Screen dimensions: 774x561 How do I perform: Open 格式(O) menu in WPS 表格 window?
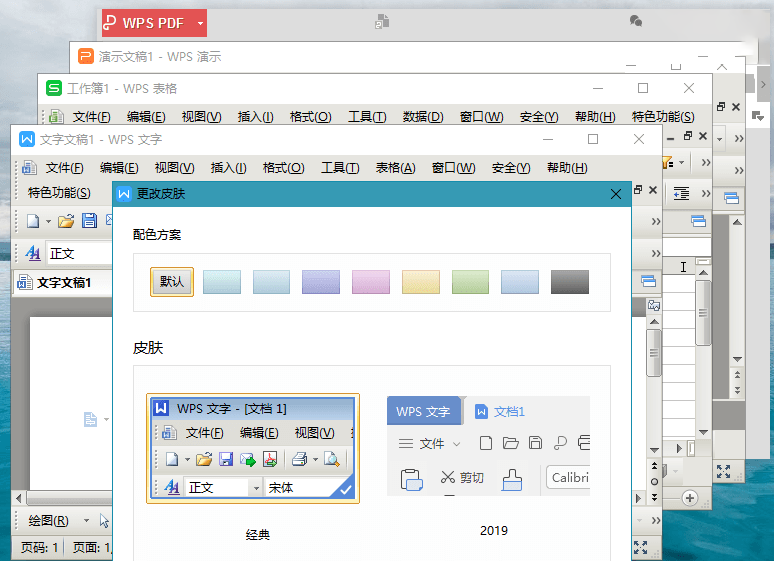(x=310, y=117)
